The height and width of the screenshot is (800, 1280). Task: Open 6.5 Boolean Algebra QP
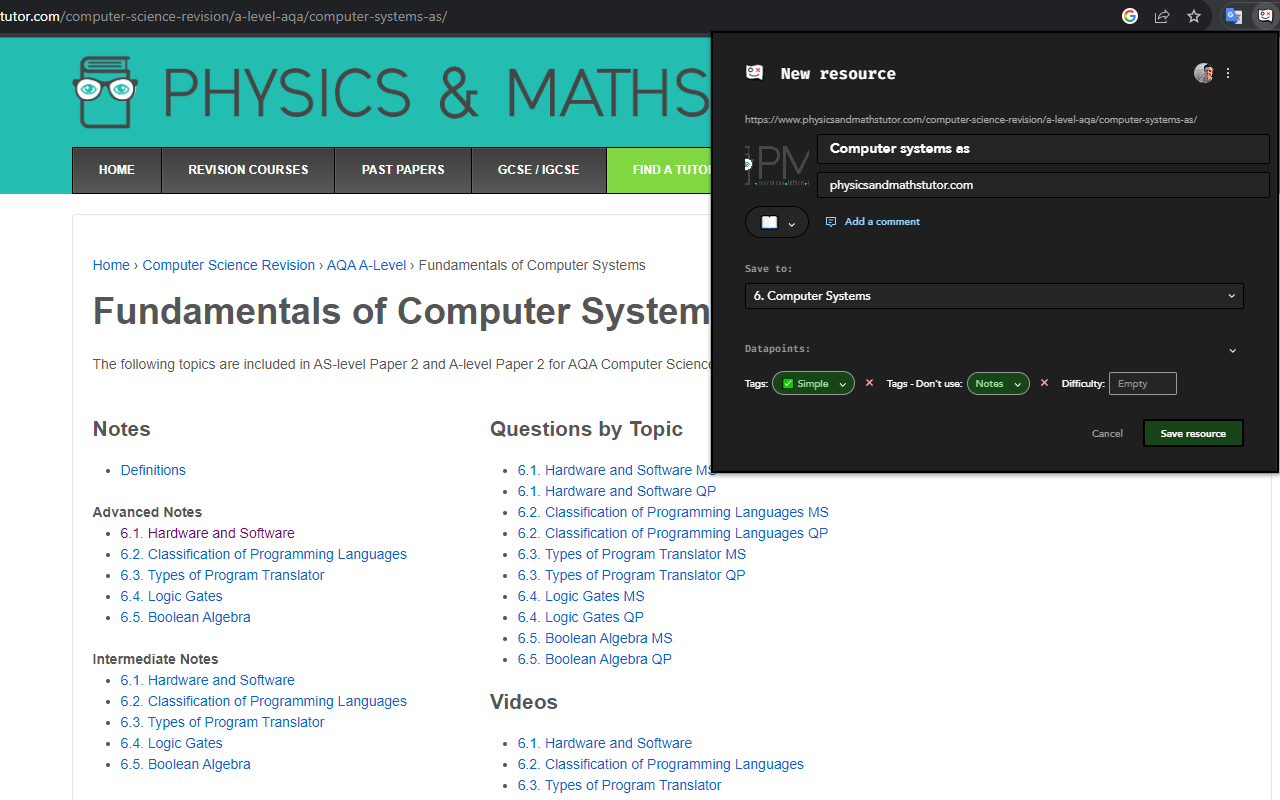595,659
